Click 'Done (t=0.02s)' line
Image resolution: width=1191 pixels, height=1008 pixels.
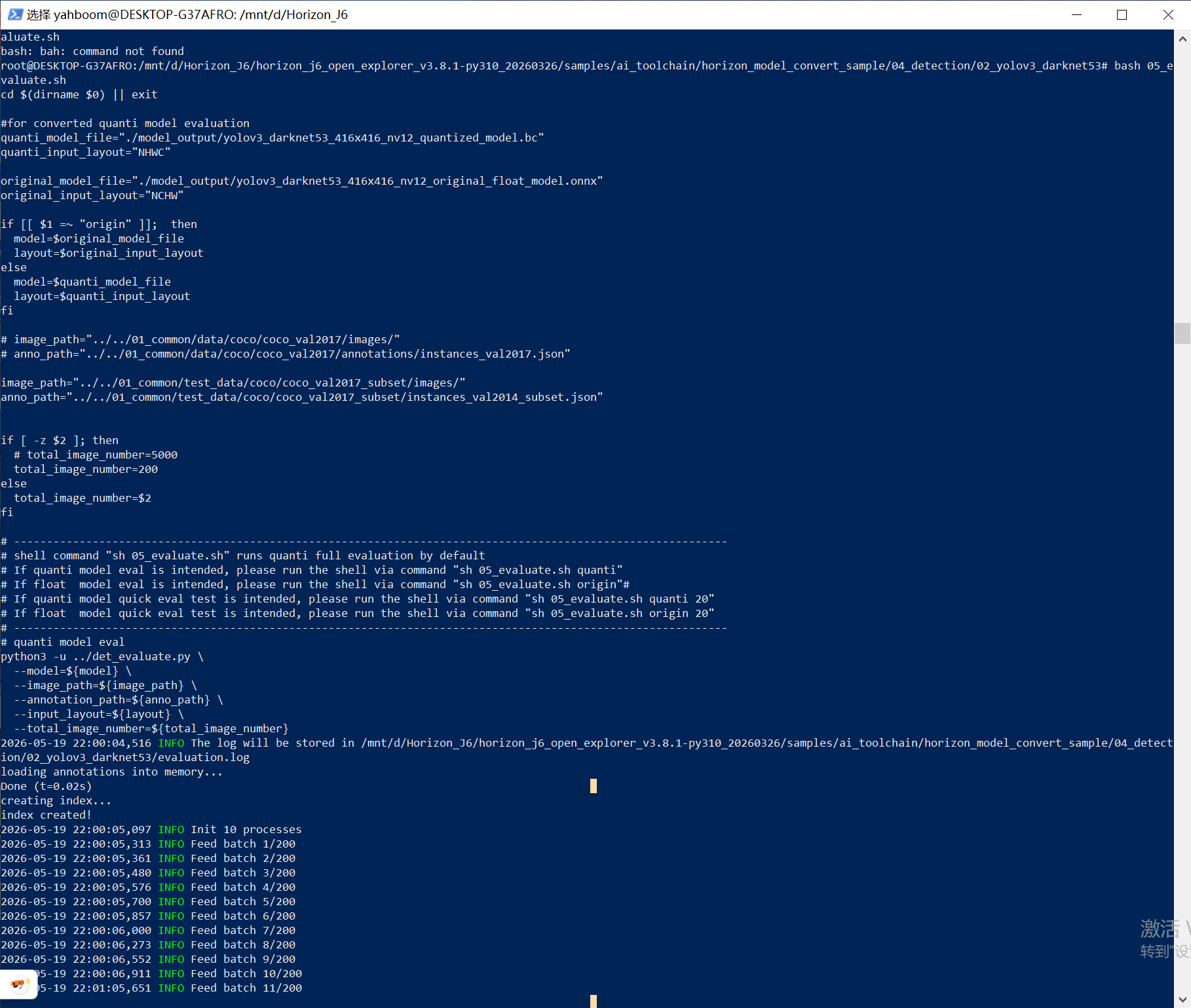coord(47,786)
